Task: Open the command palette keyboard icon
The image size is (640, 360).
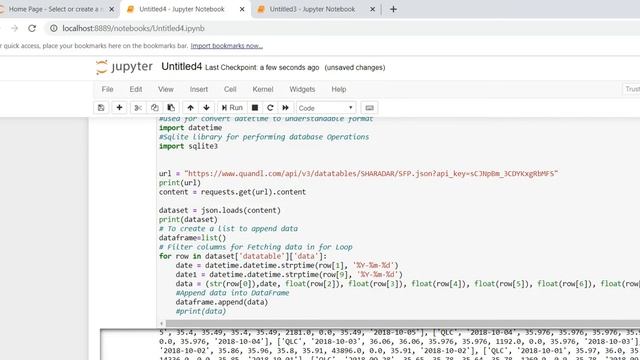Action: (x=369, y=108)
